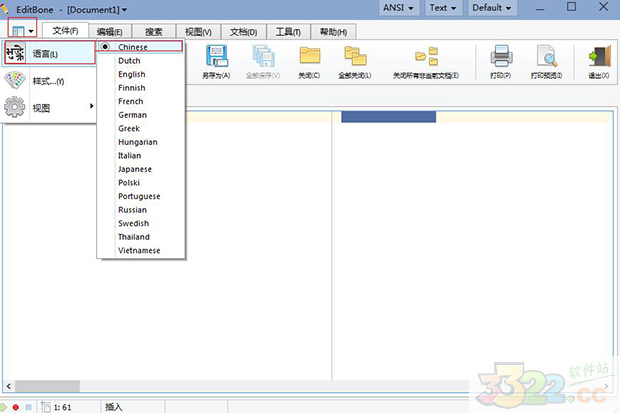Image resolution: width=620 pixels, height=413 pixels.
Task: Choose Dutch from the language list
Action: (141, 61)
